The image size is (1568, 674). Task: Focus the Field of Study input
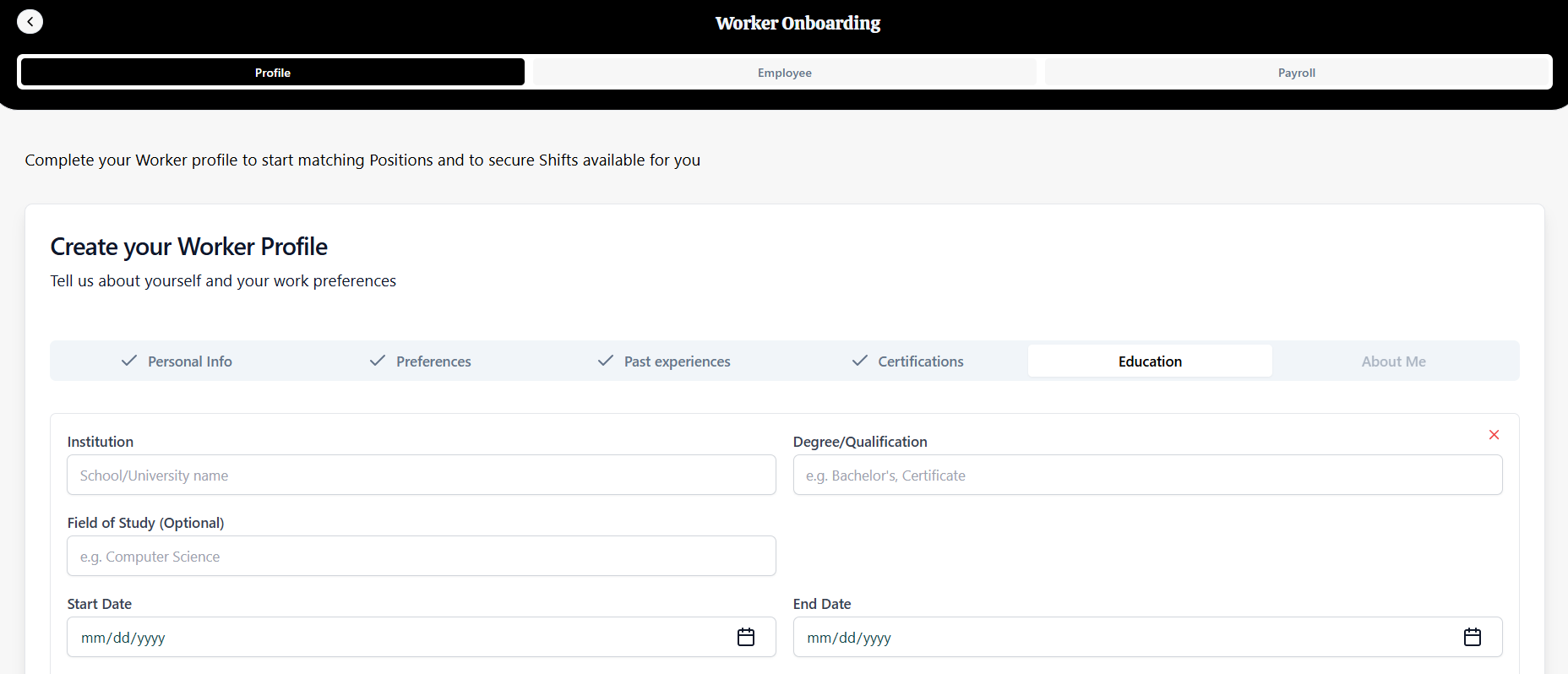[x=422, y=557]
